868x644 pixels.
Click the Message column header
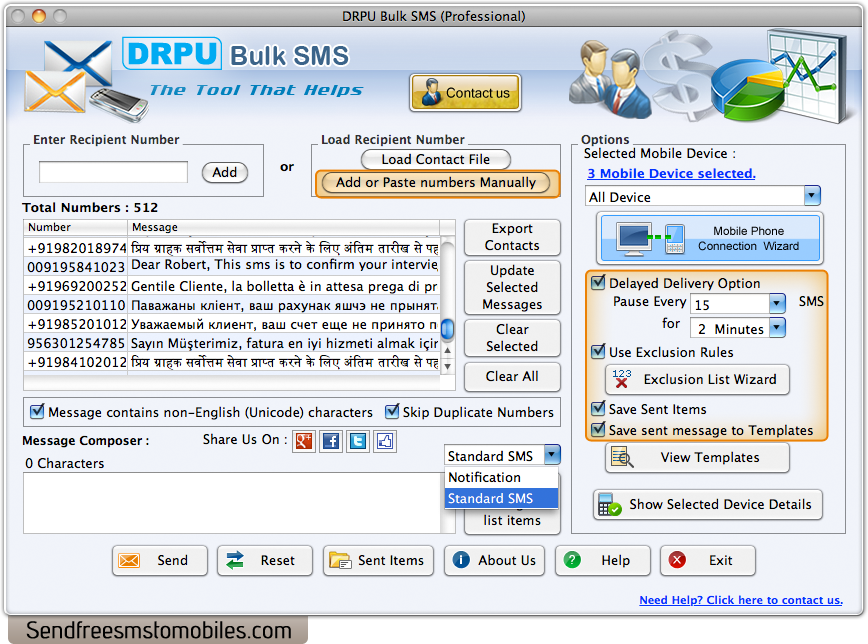[x=283, y=227]
